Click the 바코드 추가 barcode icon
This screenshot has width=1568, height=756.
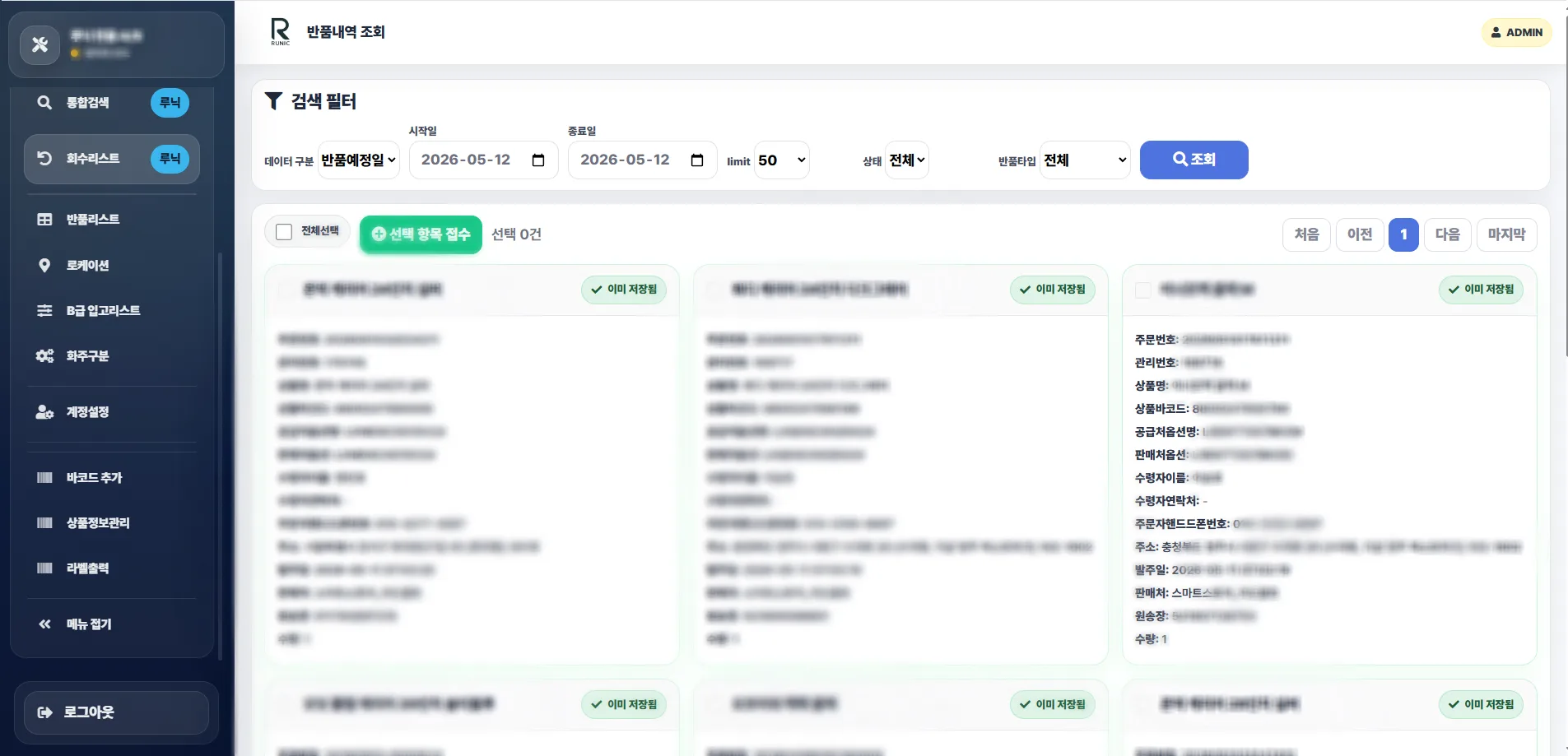click(x=44, y=478)
